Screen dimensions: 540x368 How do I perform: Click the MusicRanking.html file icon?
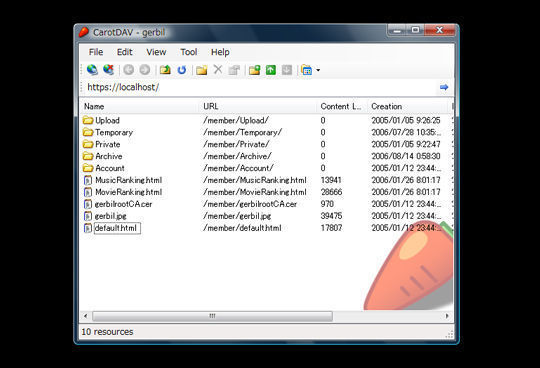click(x=88, y=180)
